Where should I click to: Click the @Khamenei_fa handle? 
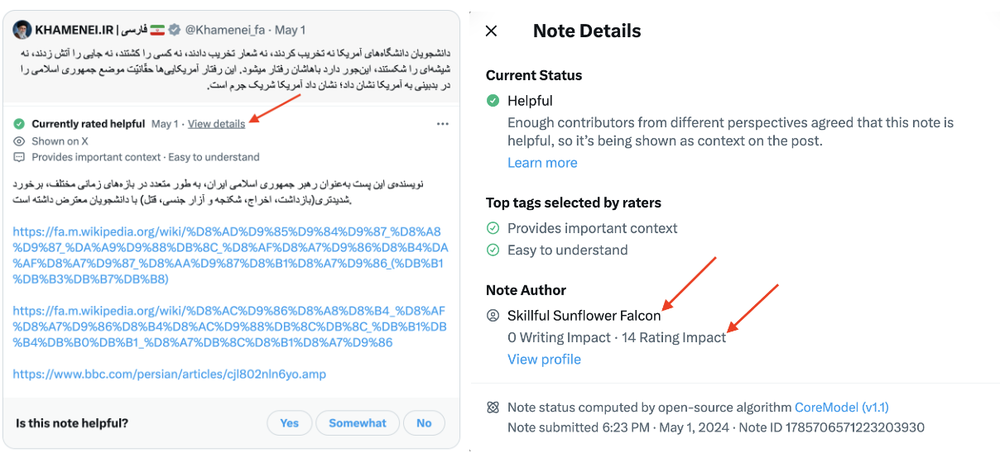tap(224, 30)
